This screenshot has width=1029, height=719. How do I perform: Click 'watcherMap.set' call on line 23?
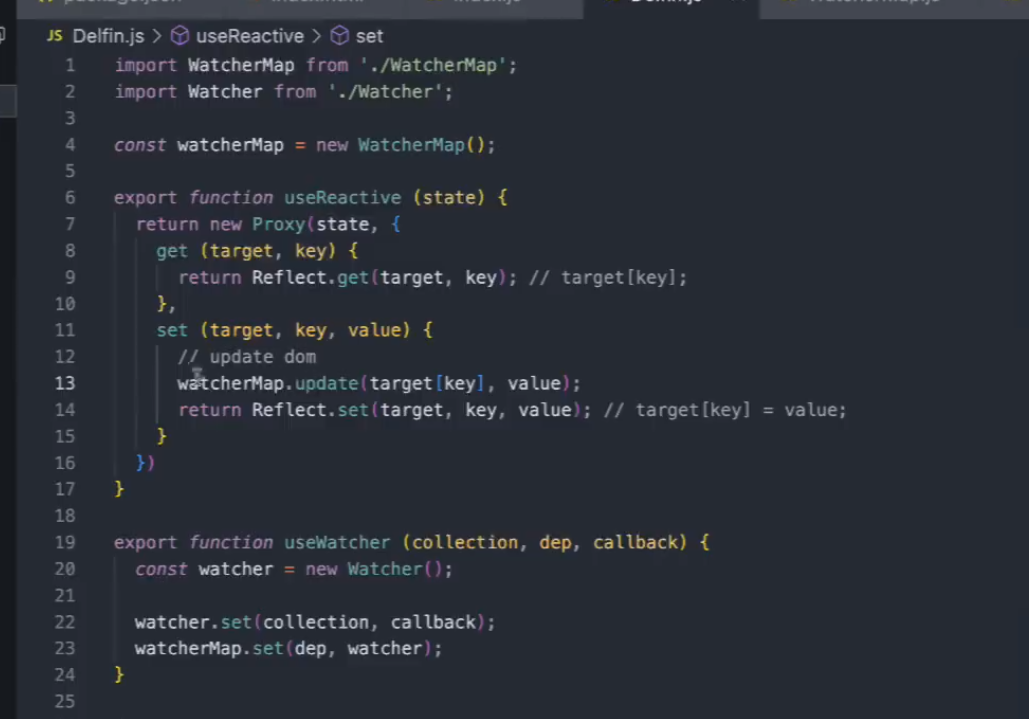click(209, 648)
